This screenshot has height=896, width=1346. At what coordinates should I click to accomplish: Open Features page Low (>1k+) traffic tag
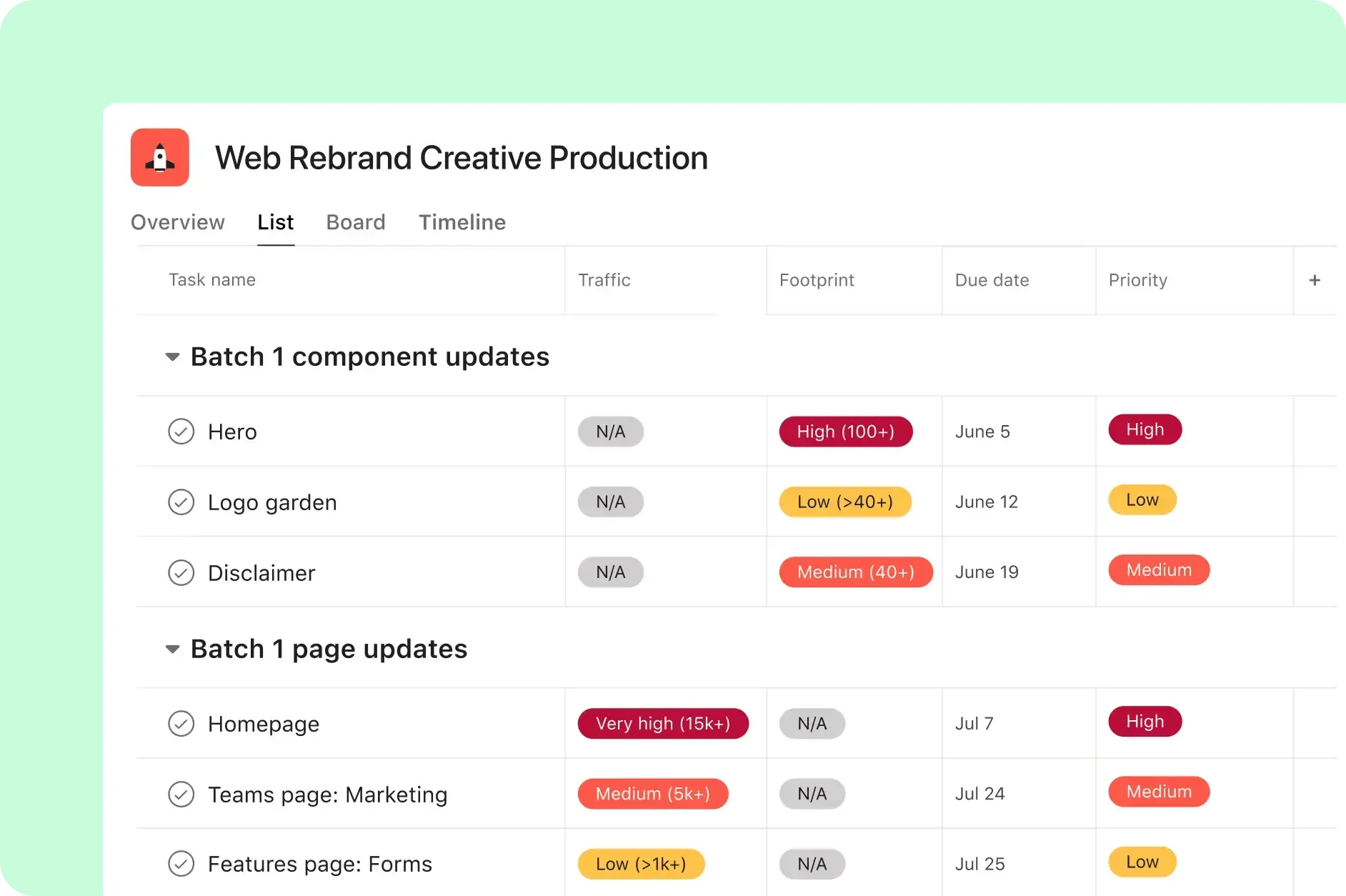641,864
